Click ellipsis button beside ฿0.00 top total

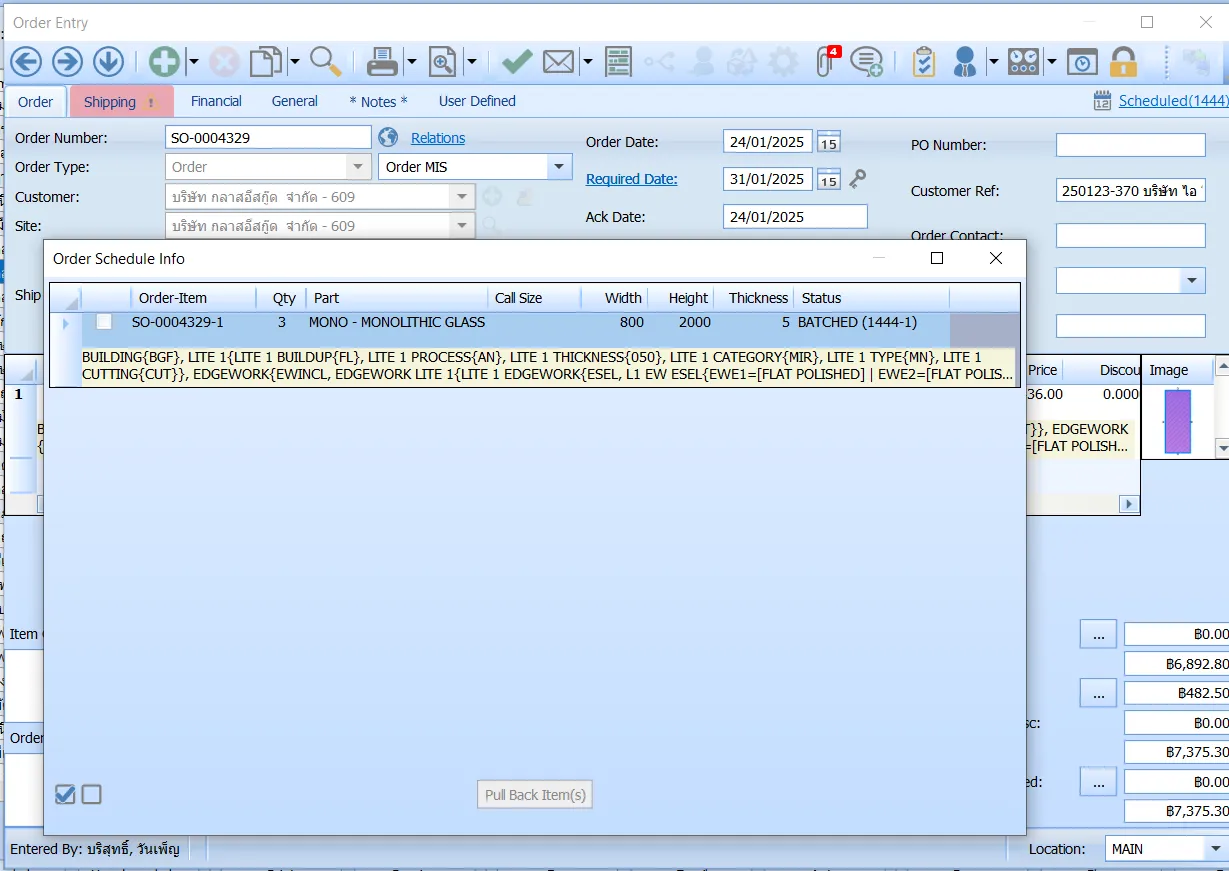[1098, 634]
